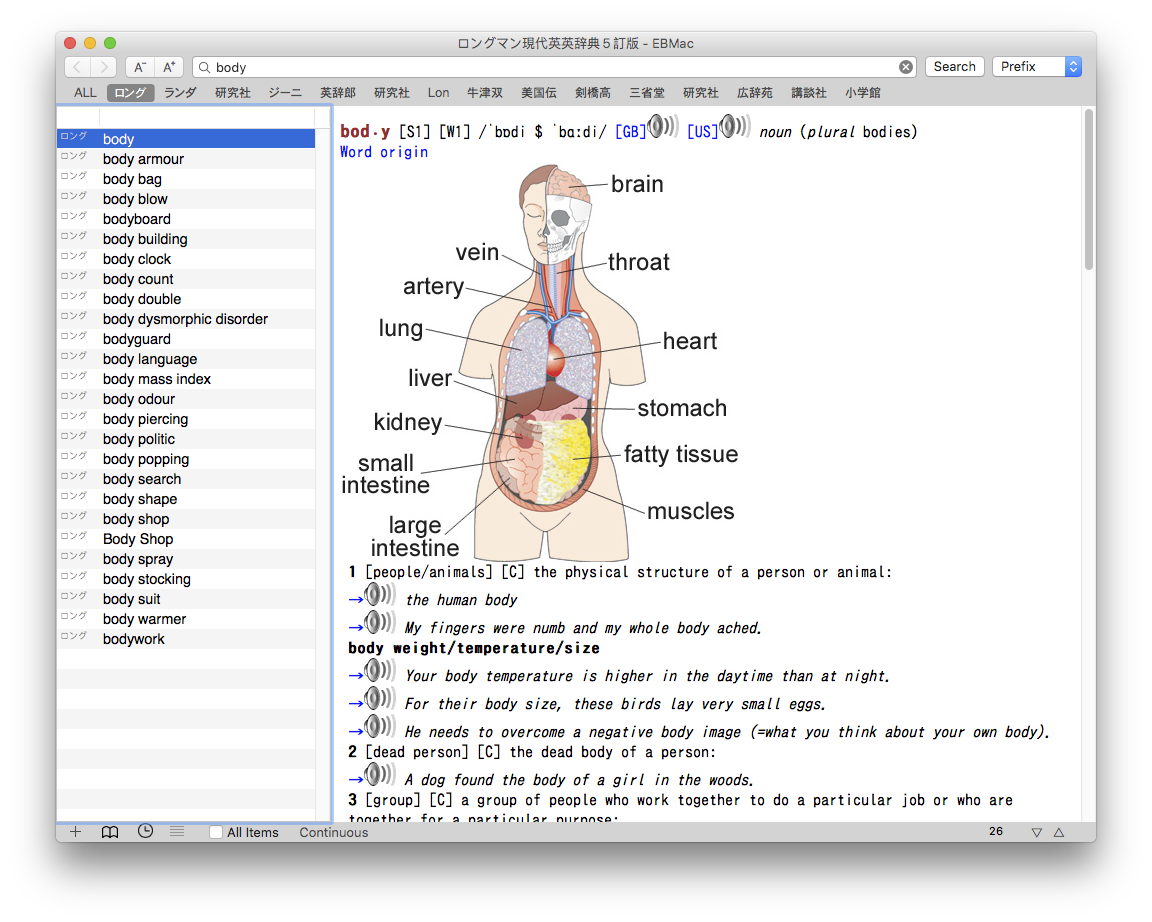Play audio for 'A dog found the body'
Image resolution: width=1152 pixels, height=922 pixels.
coord(381,774)
